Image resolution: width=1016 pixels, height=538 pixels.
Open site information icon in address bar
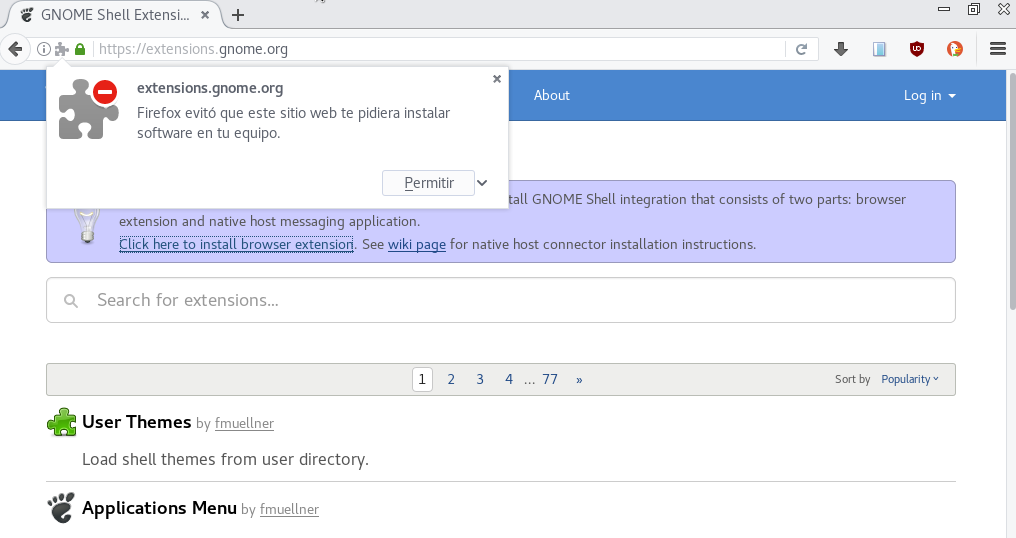tap(43, 49)
